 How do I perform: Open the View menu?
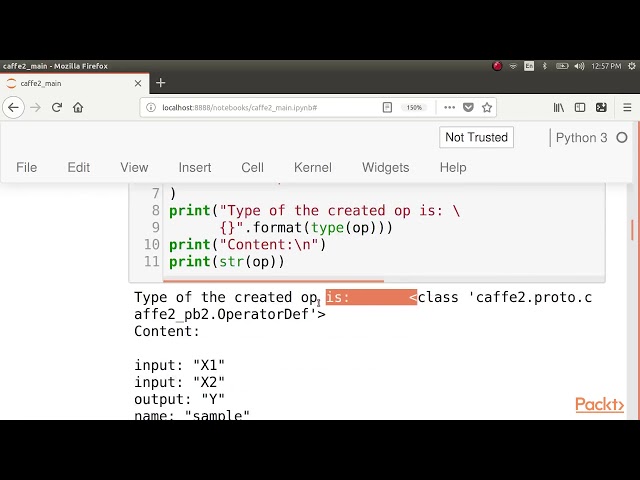coord(134,167)
